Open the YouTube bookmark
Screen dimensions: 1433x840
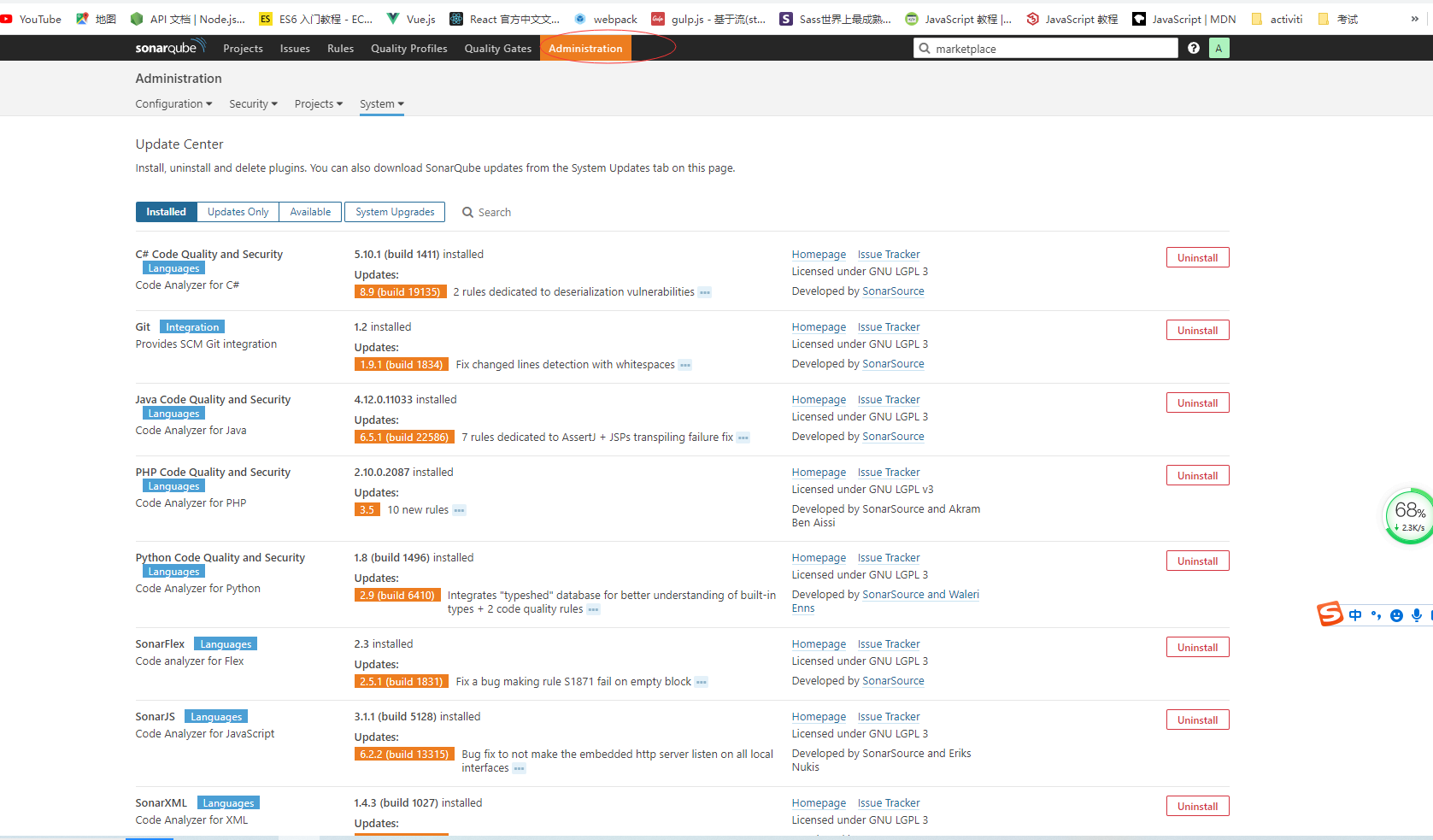click(32, 19)
